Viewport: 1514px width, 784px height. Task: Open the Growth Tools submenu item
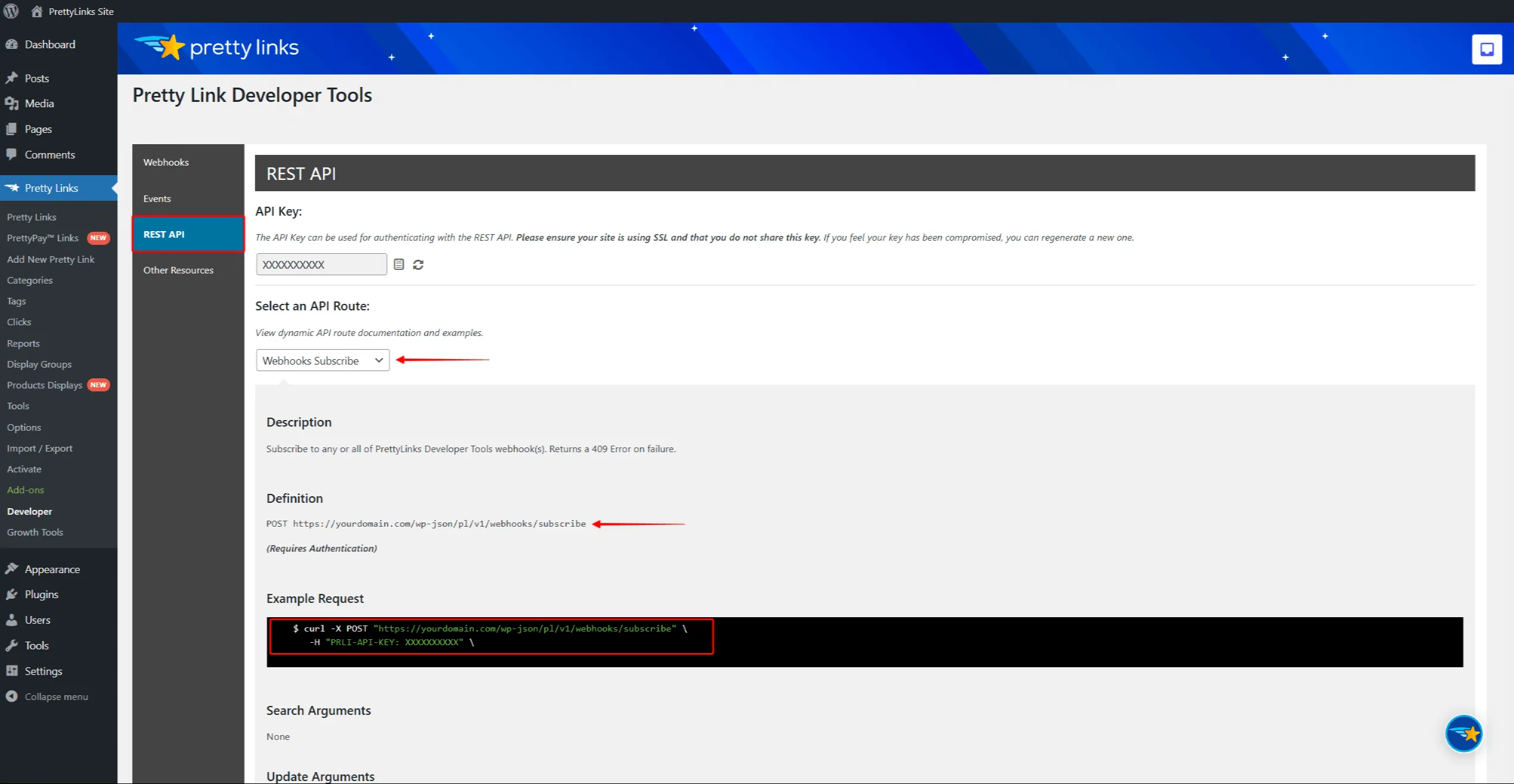click(35, 532)
